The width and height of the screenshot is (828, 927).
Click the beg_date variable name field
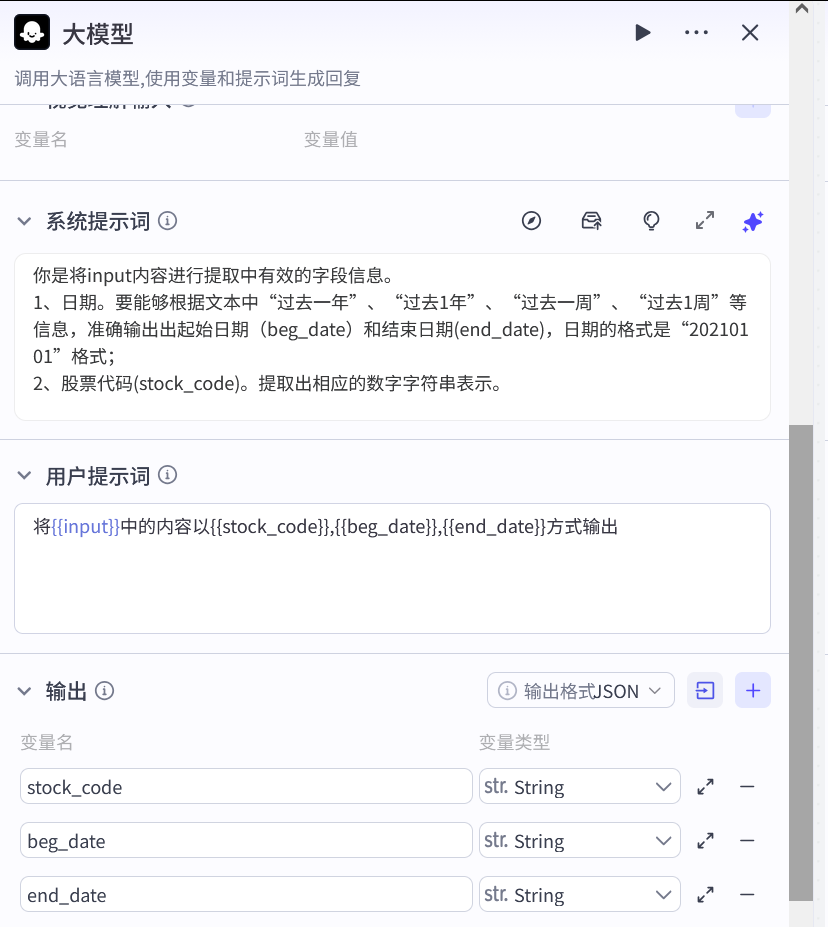(x=247, y=840)
